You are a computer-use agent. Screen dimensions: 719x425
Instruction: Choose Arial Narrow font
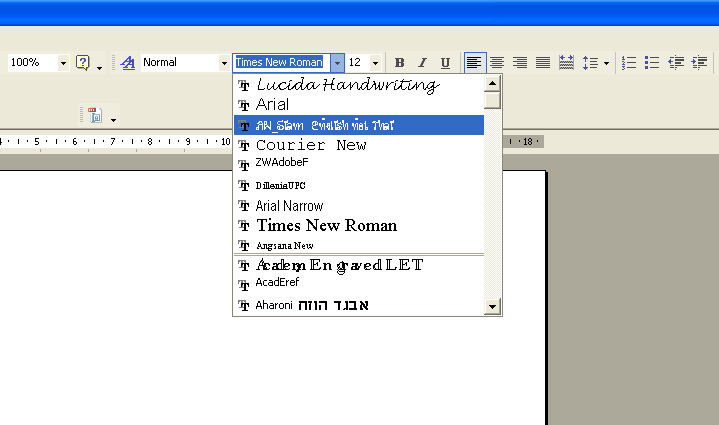[x=359, y=206]
